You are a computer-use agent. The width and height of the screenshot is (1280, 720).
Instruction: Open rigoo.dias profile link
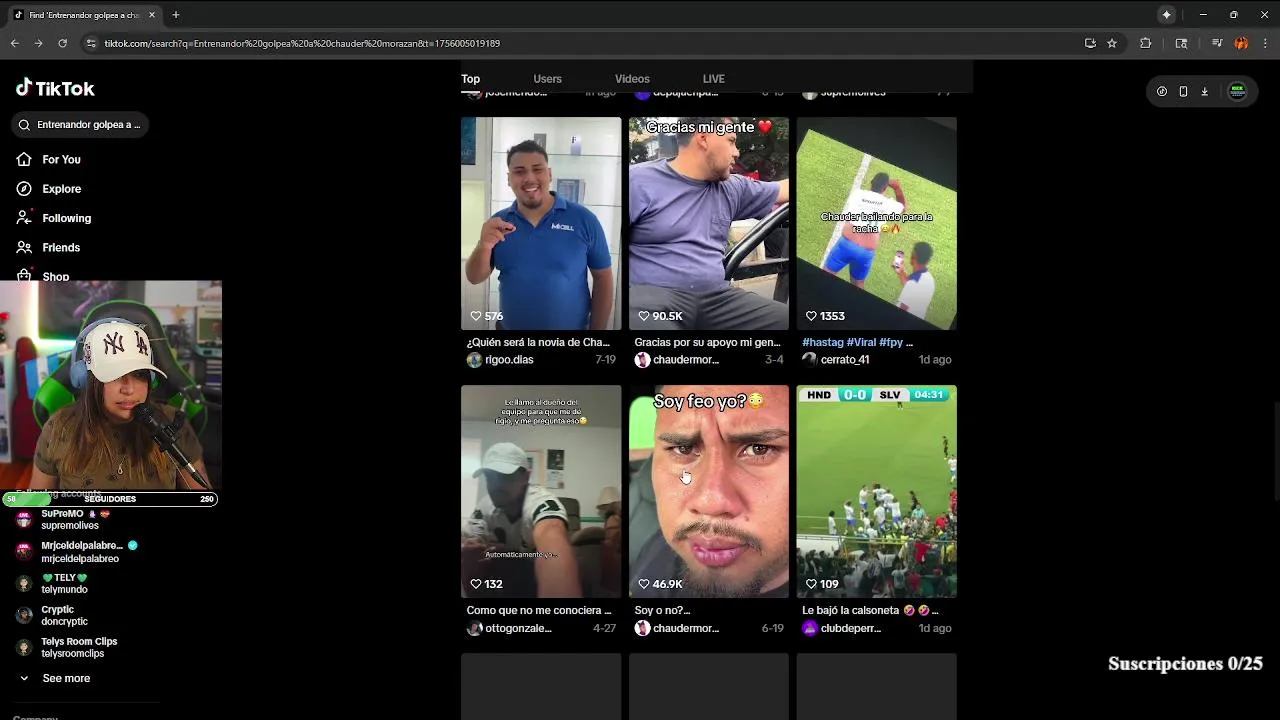pyautogui.click(x=509, y=360)
